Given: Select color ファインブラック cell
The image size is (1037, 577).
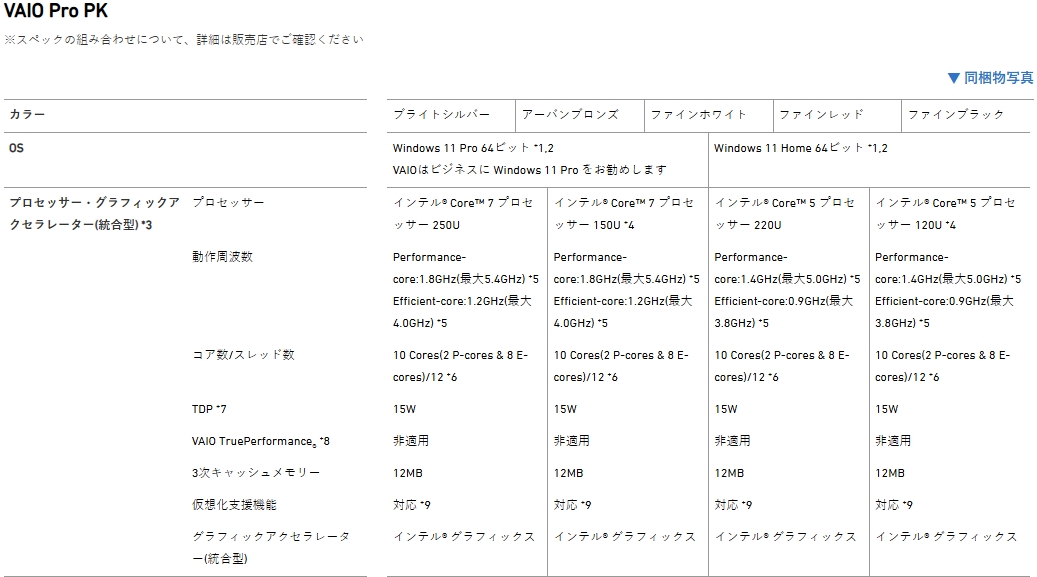Looking at the screenshot, I should [x=966, y=114].
